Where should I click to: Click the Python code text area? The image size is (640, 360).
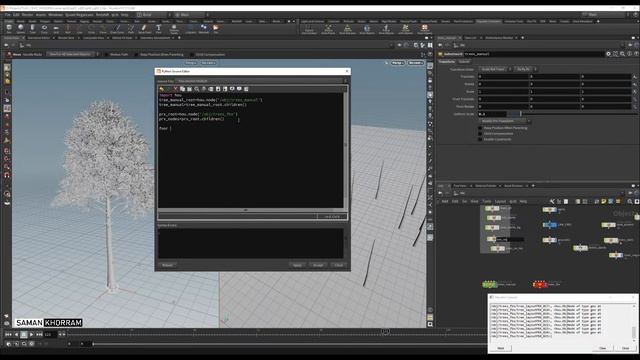click(251, 151)
